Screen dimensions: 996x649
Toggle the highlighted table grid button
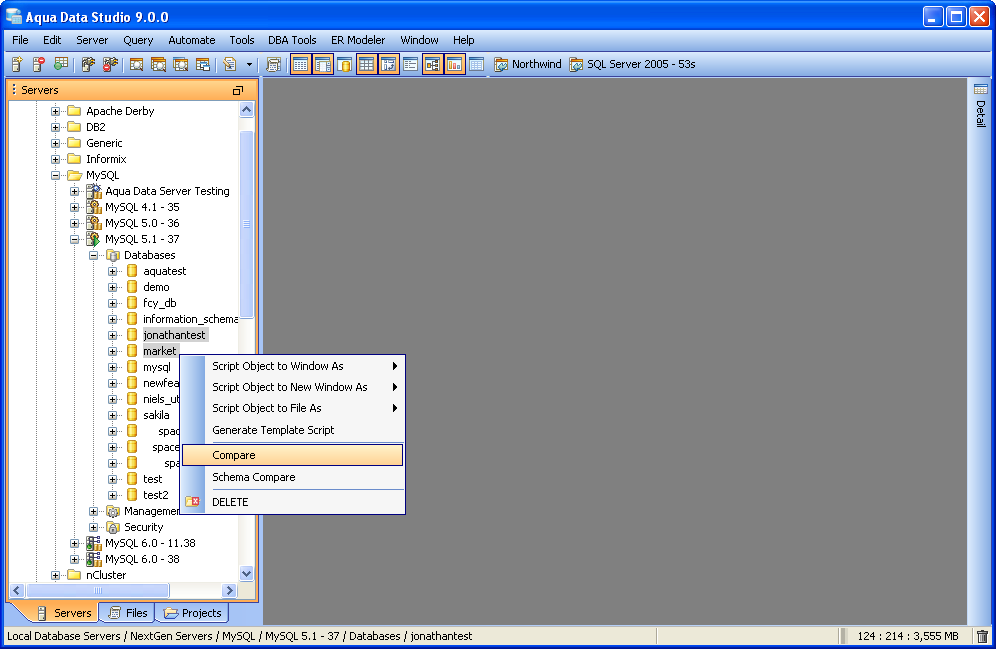click(x=367, y=64)
